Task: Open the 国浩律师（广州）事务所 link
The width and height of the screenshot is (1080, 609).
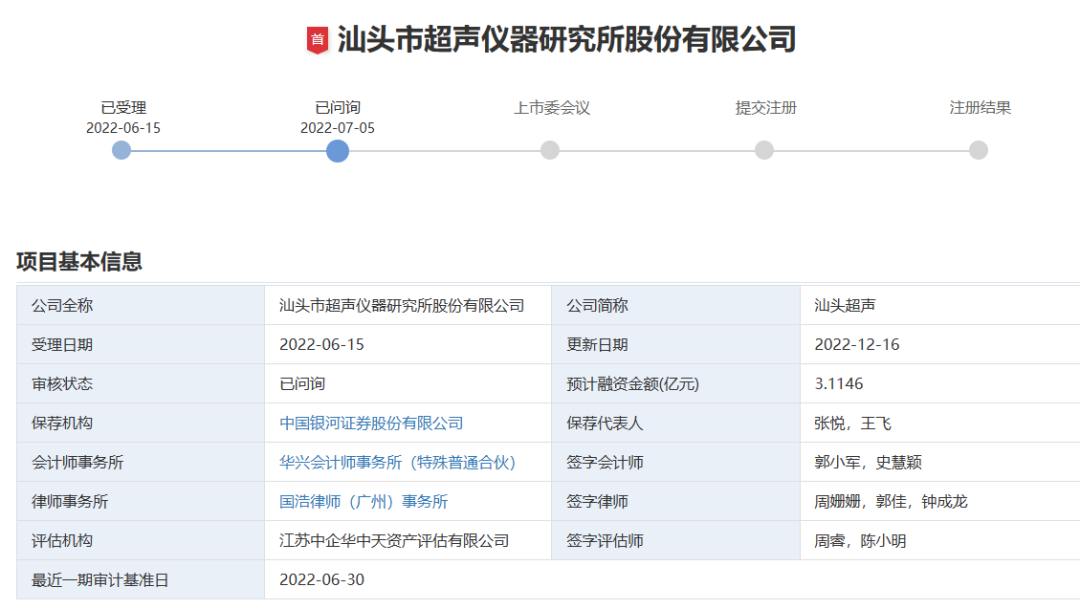Action: pos(364,502)
